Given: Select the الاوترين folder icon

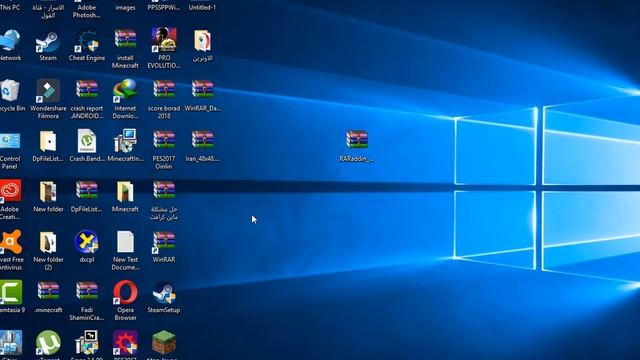Looking at the screenshot, I should 202,41.
